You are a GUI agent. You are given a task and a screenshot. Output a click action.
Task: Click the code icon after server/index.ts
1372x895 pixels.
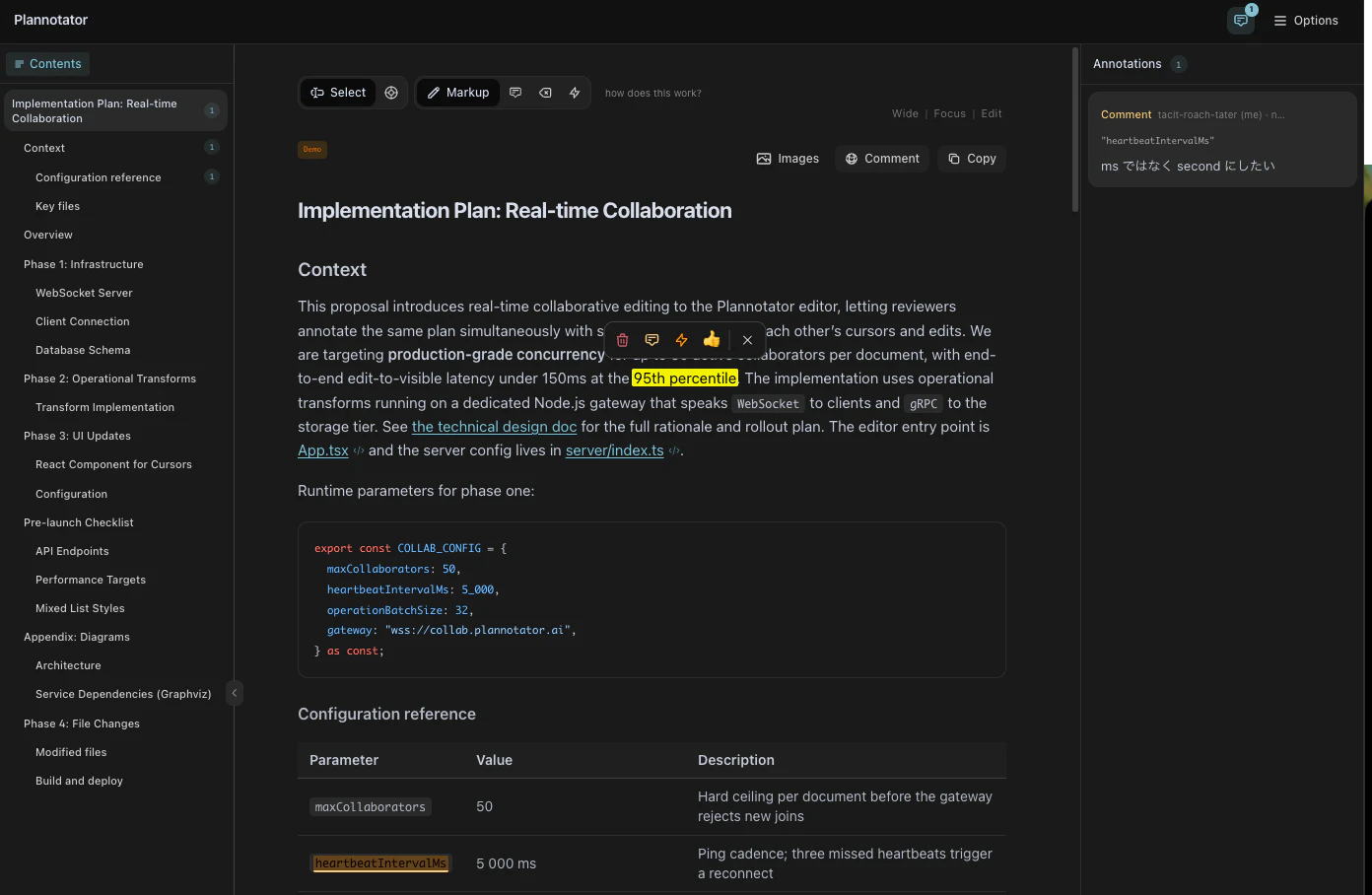[674, 451]
